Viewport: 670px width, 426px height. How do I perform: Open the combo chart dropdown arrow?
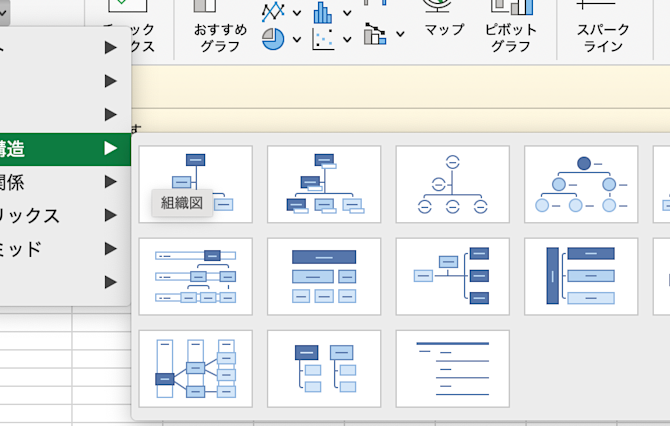pos(400,33)
